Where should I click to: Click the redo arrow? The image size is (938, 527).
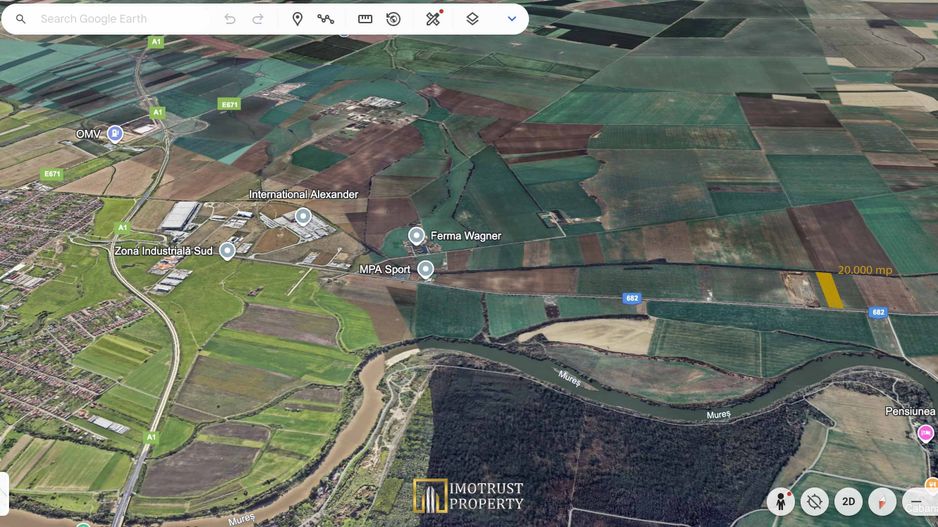[x=258, y=19]
